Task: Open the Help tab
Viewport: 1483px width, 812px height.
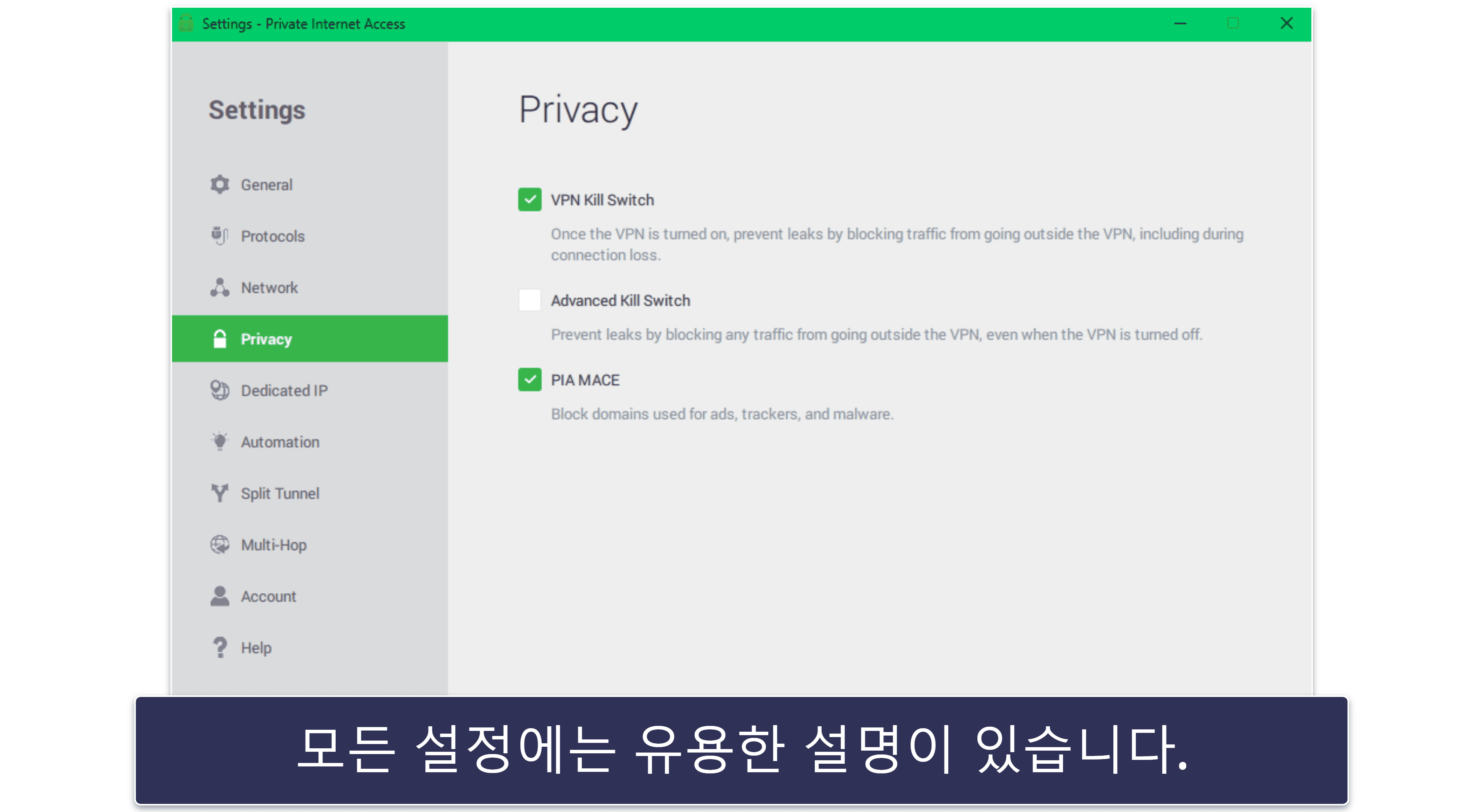Action: [310, 648]
